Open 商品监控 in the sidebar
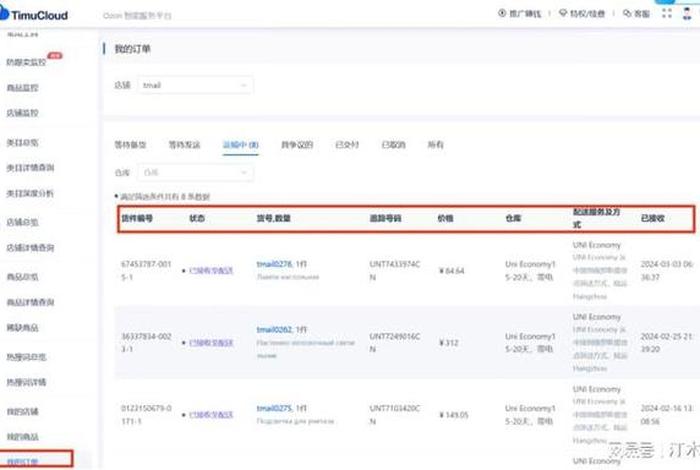The image size is (700, 470). [x=22, y=87]
